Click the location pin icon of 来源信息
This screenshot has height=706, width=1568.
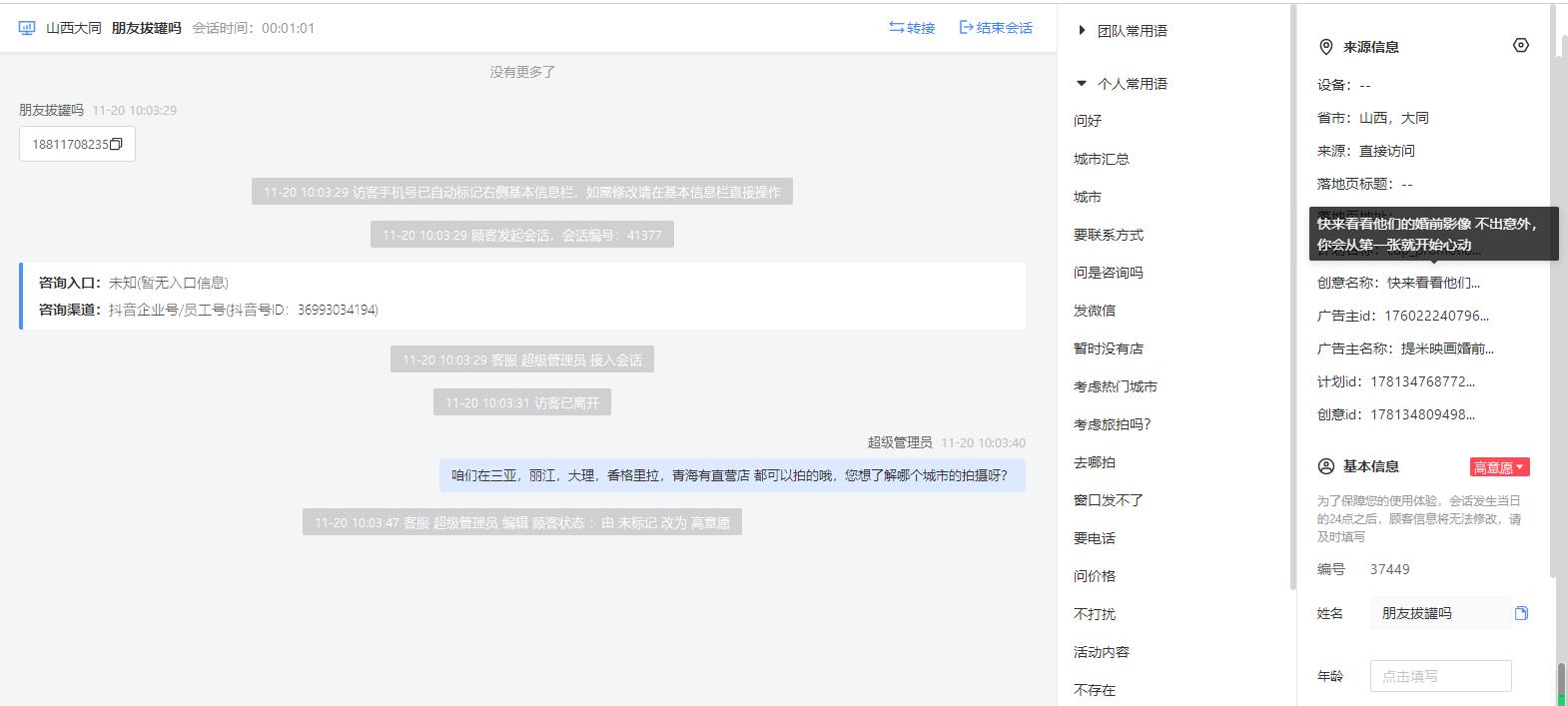[1326, 47]
